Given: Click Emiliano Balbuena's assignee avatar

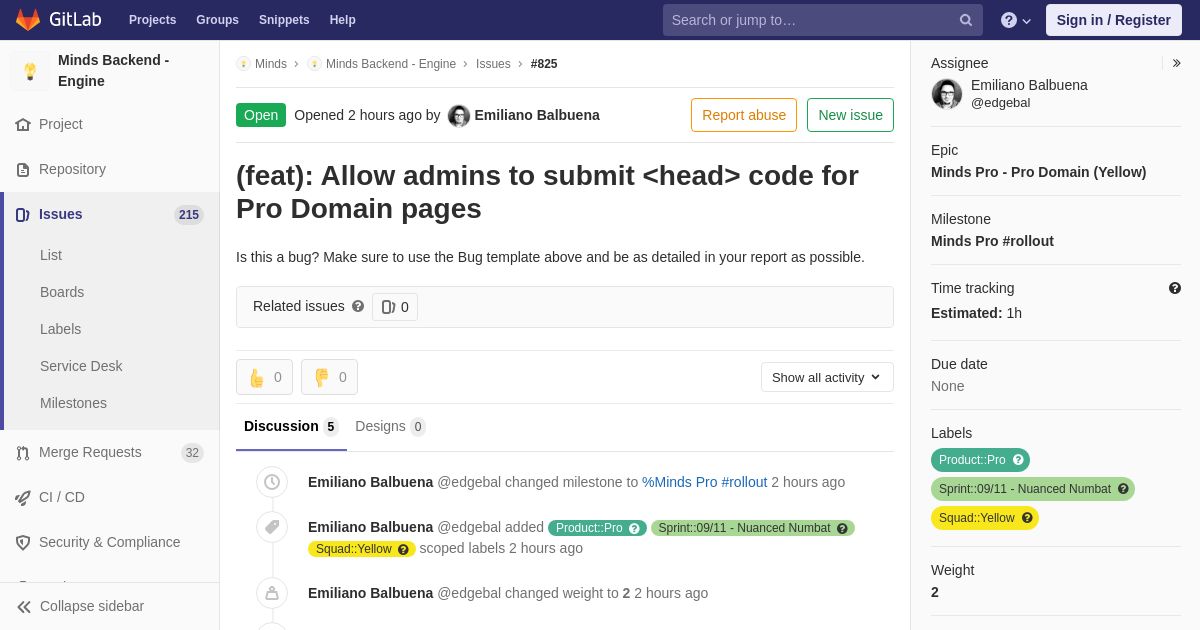Looking at the screenshot, I should [x=947, y=94].
